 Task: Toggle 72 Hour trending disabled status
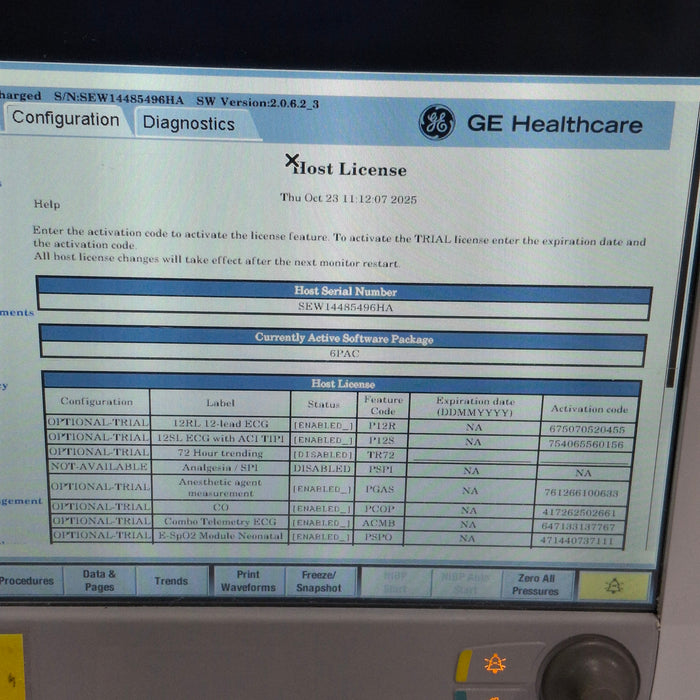322,454
